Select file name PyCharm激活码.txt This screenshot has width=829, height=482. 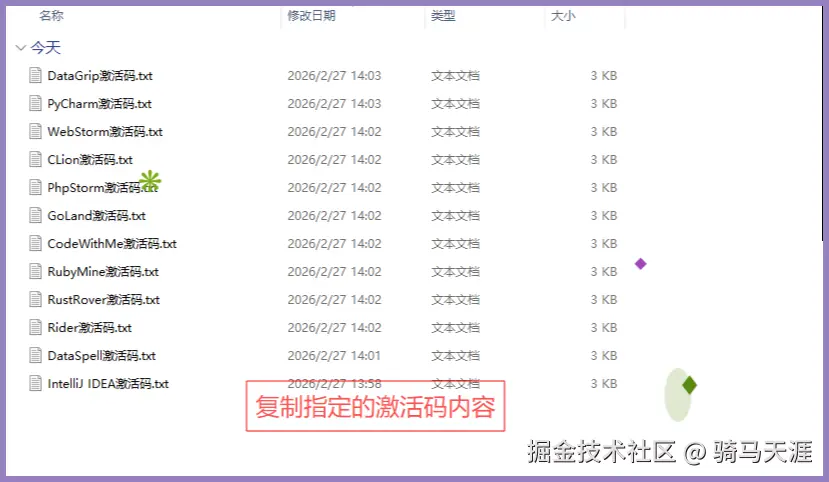99,104
